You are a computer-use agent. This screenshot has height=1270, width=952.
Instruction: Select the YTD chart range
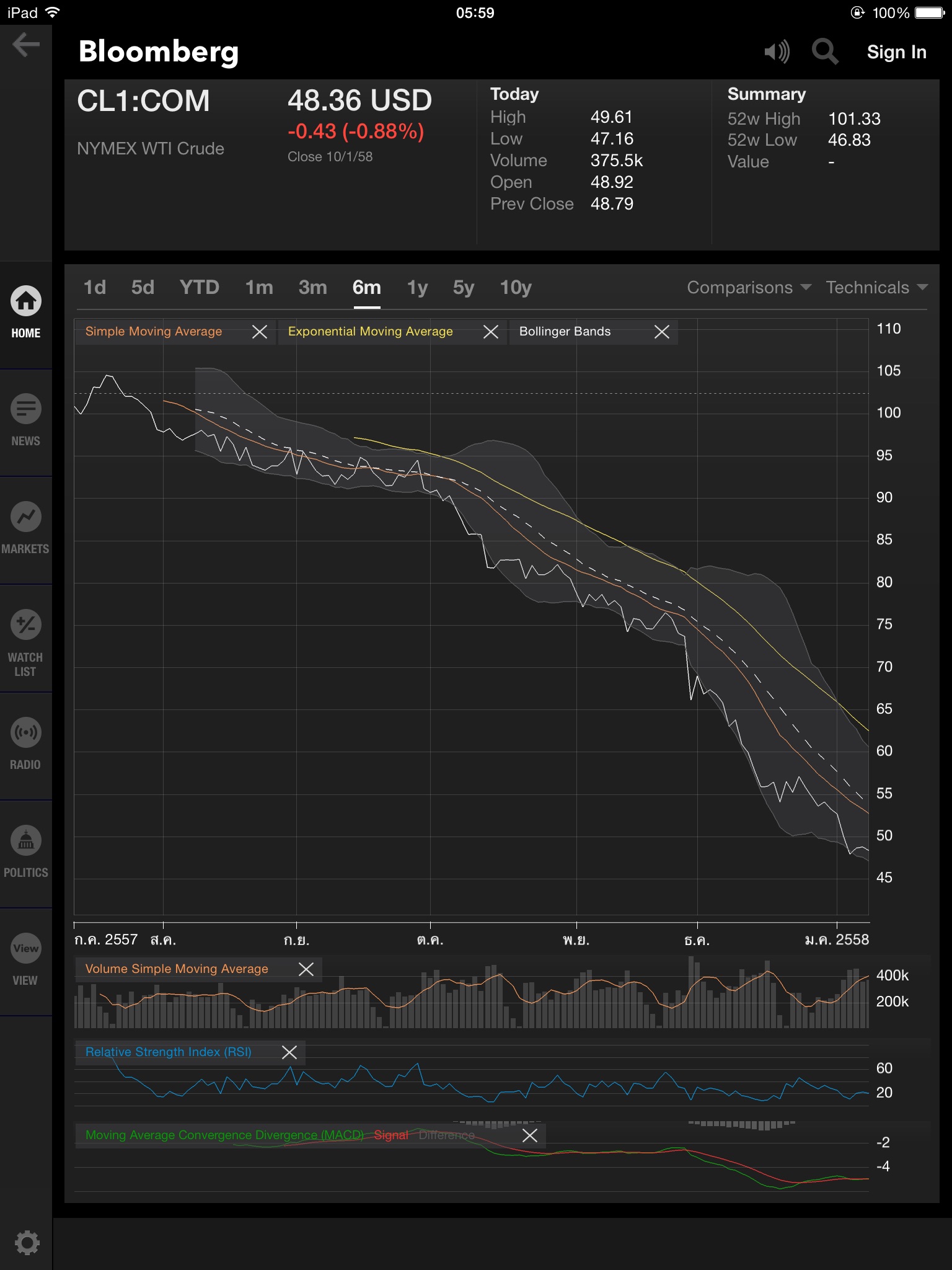(x=199, y=287)
